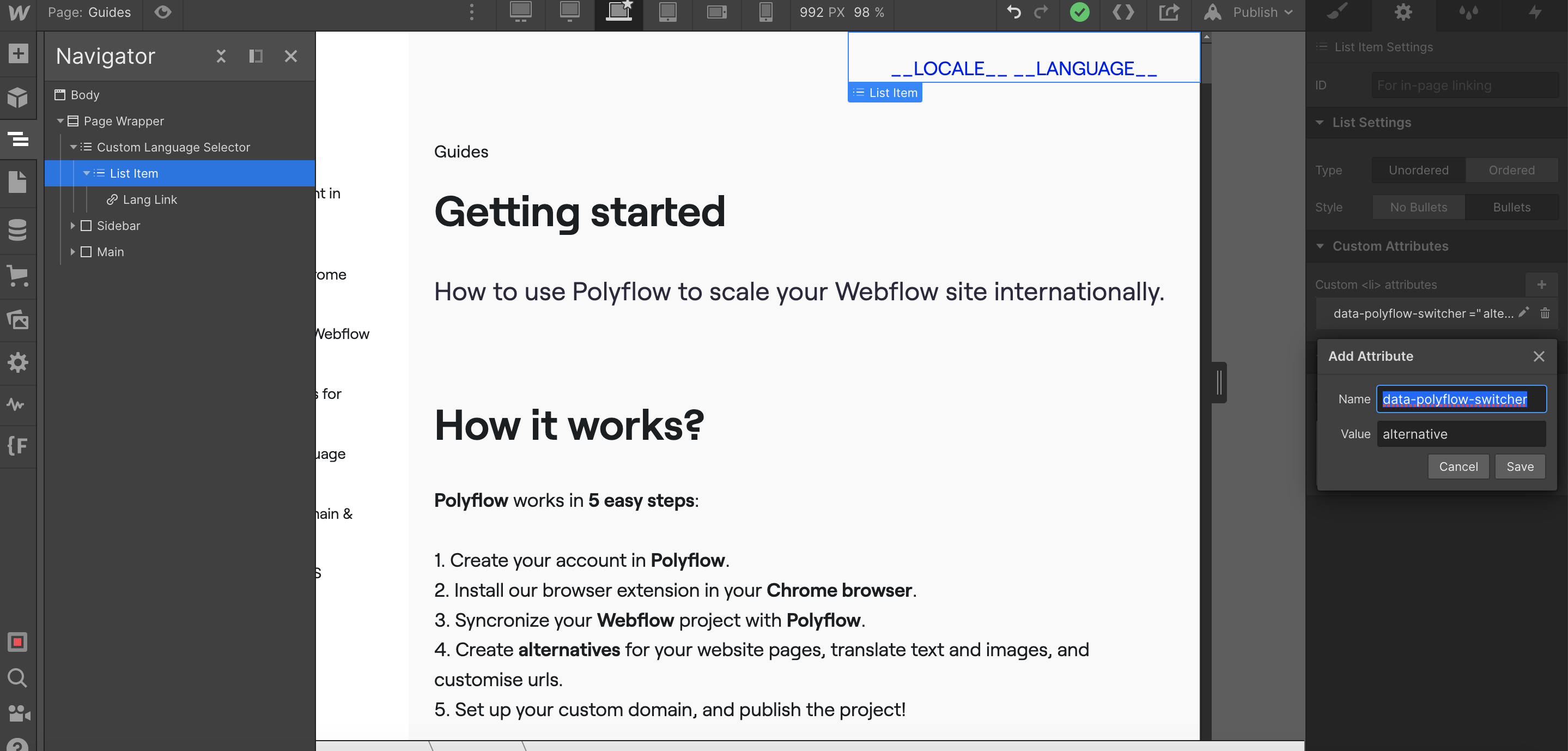Viewport: 1568px width, 751px height.
Task: Open the Export Code brackets icon
Action: (x=1123, y=12)
